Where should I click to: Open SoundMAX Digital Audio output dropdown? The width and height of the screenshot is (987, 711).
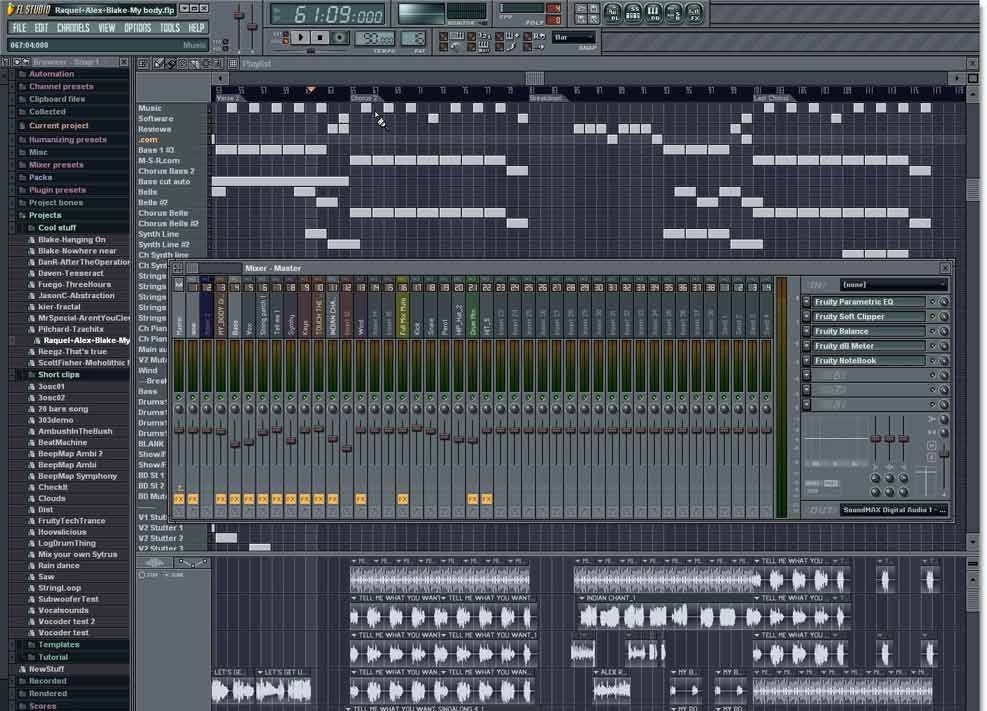894,510
